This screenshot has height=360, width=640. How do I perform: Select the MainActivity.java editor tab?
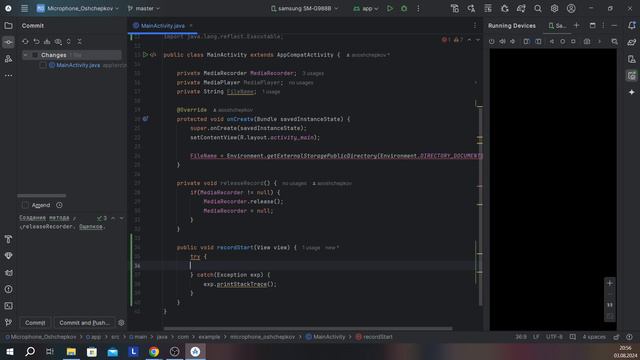[x=162, y=25]
